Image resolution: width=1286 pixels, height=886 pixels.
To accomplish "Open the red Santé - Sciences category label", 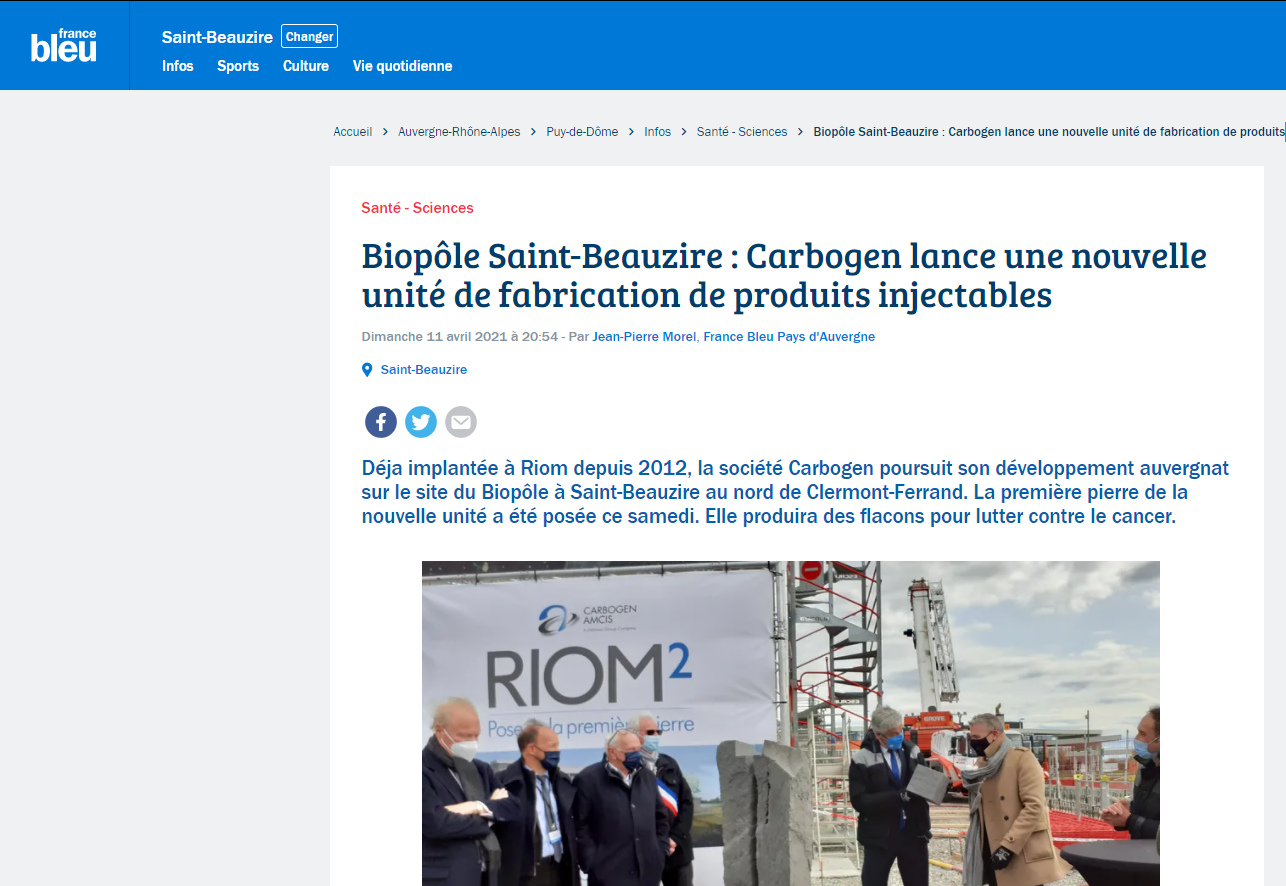I will (x=417, y=208).
